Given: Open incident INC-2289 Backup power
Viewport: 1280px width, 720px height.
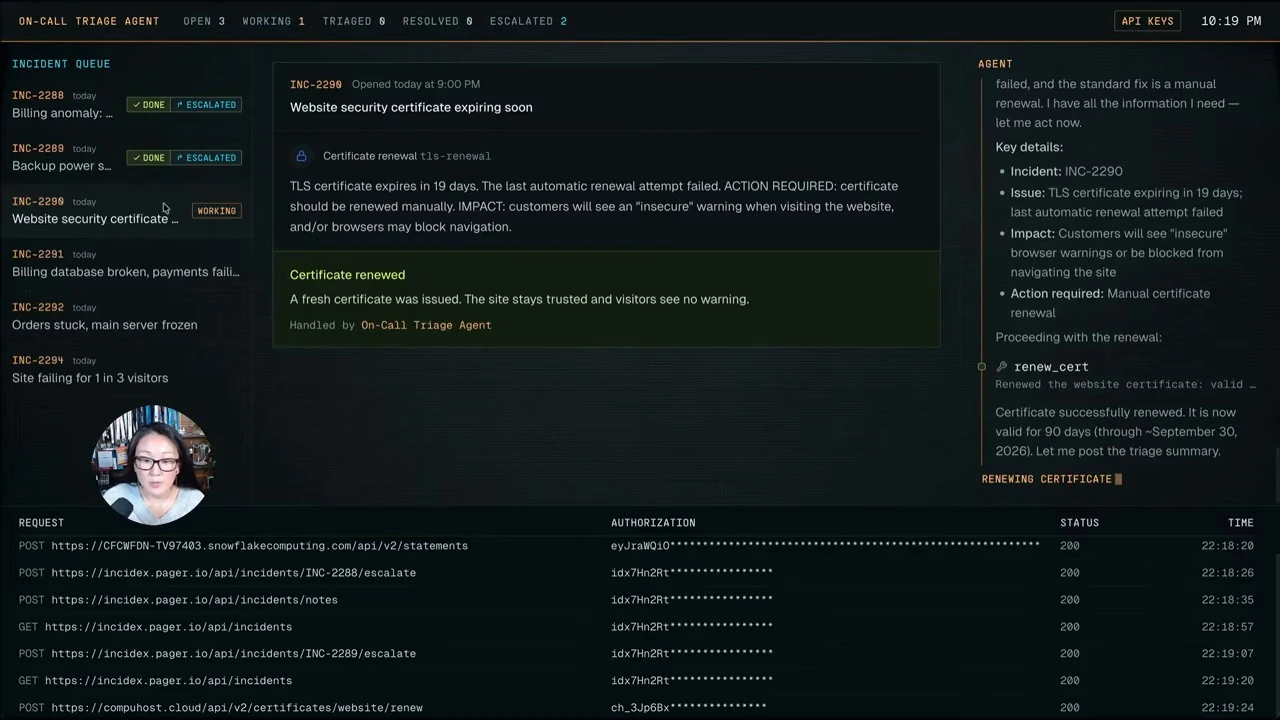Looking at the screenshot, I should coord(126,157).
